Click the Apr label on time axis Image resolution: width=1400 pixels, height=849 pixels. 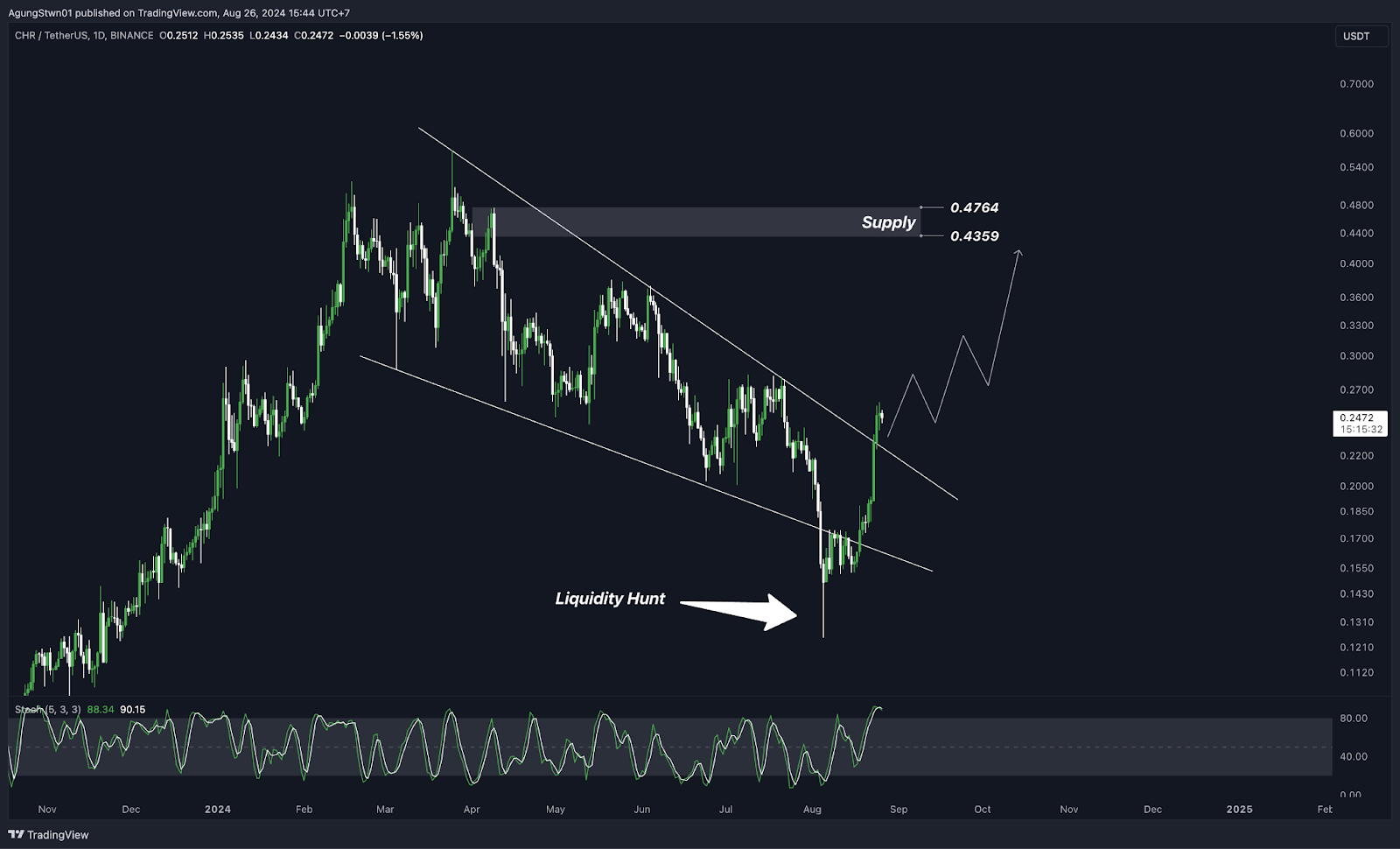pos(472,810)
